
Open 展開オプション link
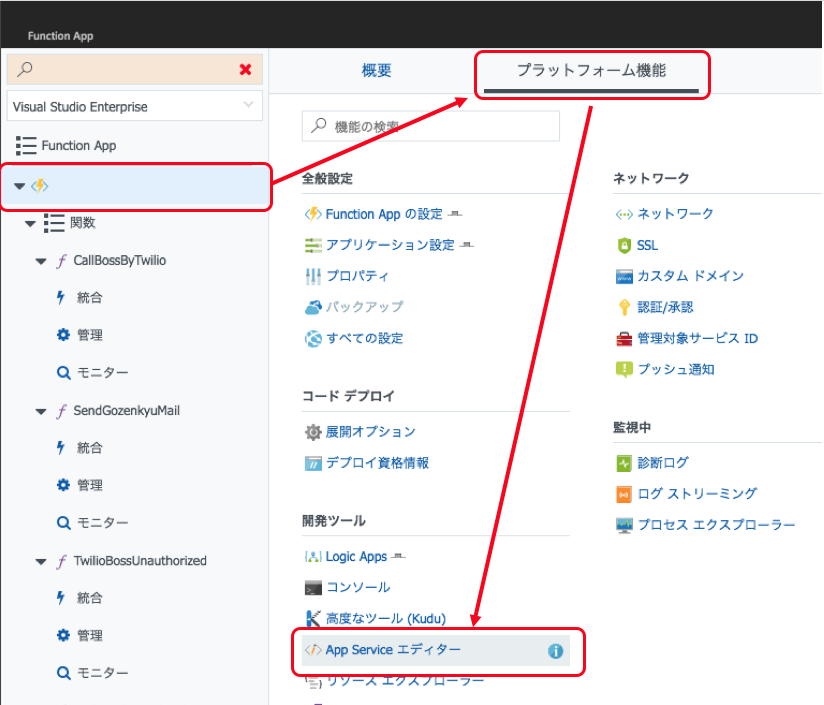pos(370,432)
